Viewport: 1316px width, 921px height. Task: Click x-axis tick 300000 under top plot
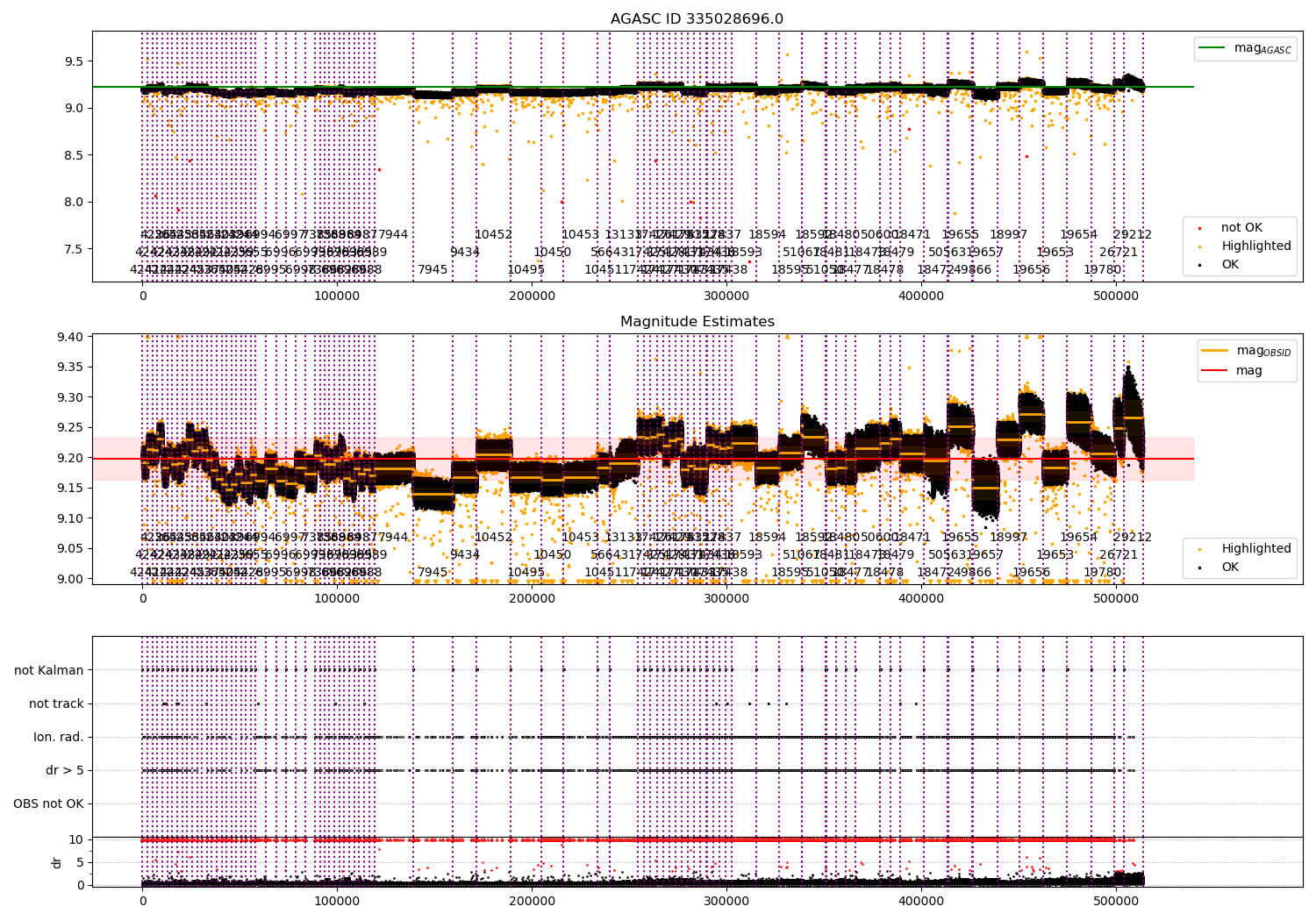tap(726, 296)
